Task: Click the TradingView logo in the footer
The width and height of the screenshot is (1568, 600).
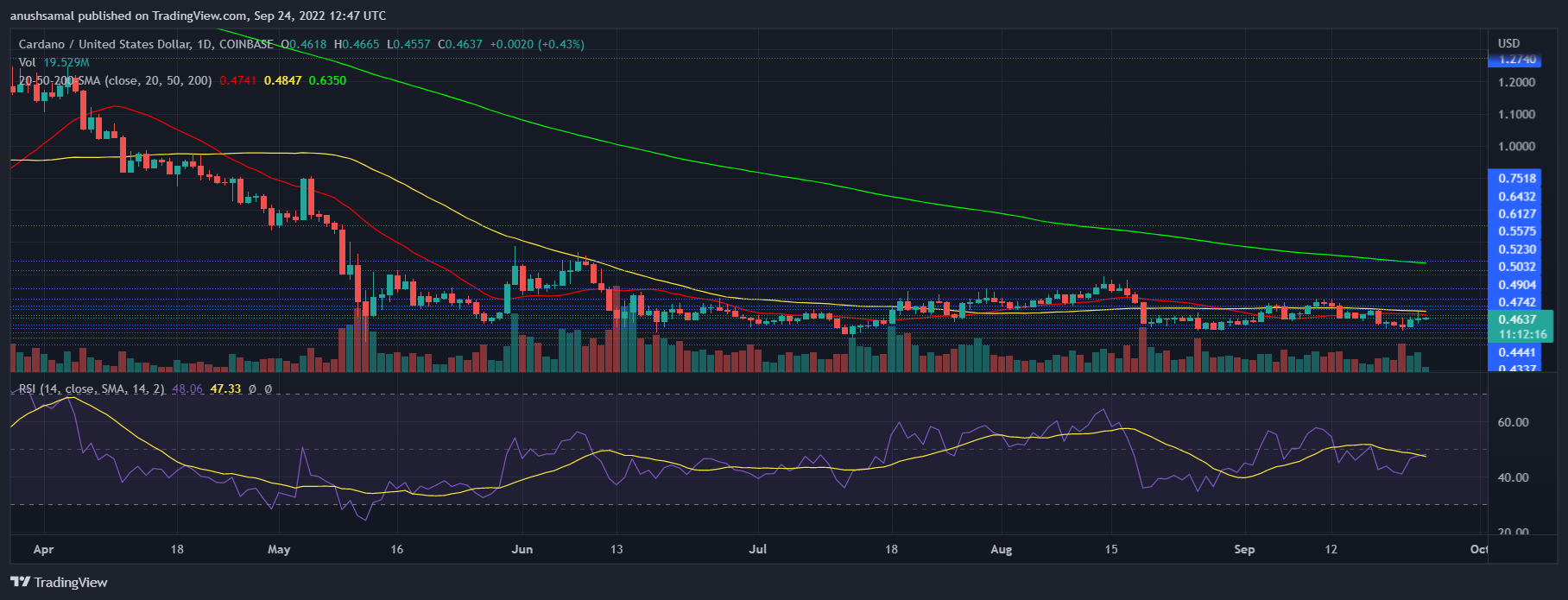Action: [60, 582]
